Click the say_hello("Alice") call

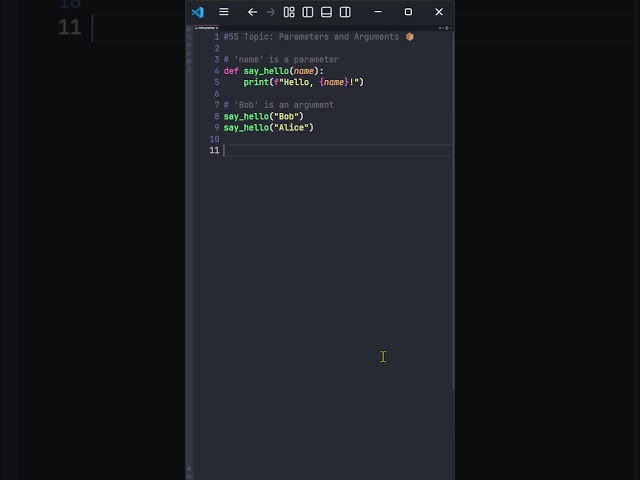[x=269, y=128]
